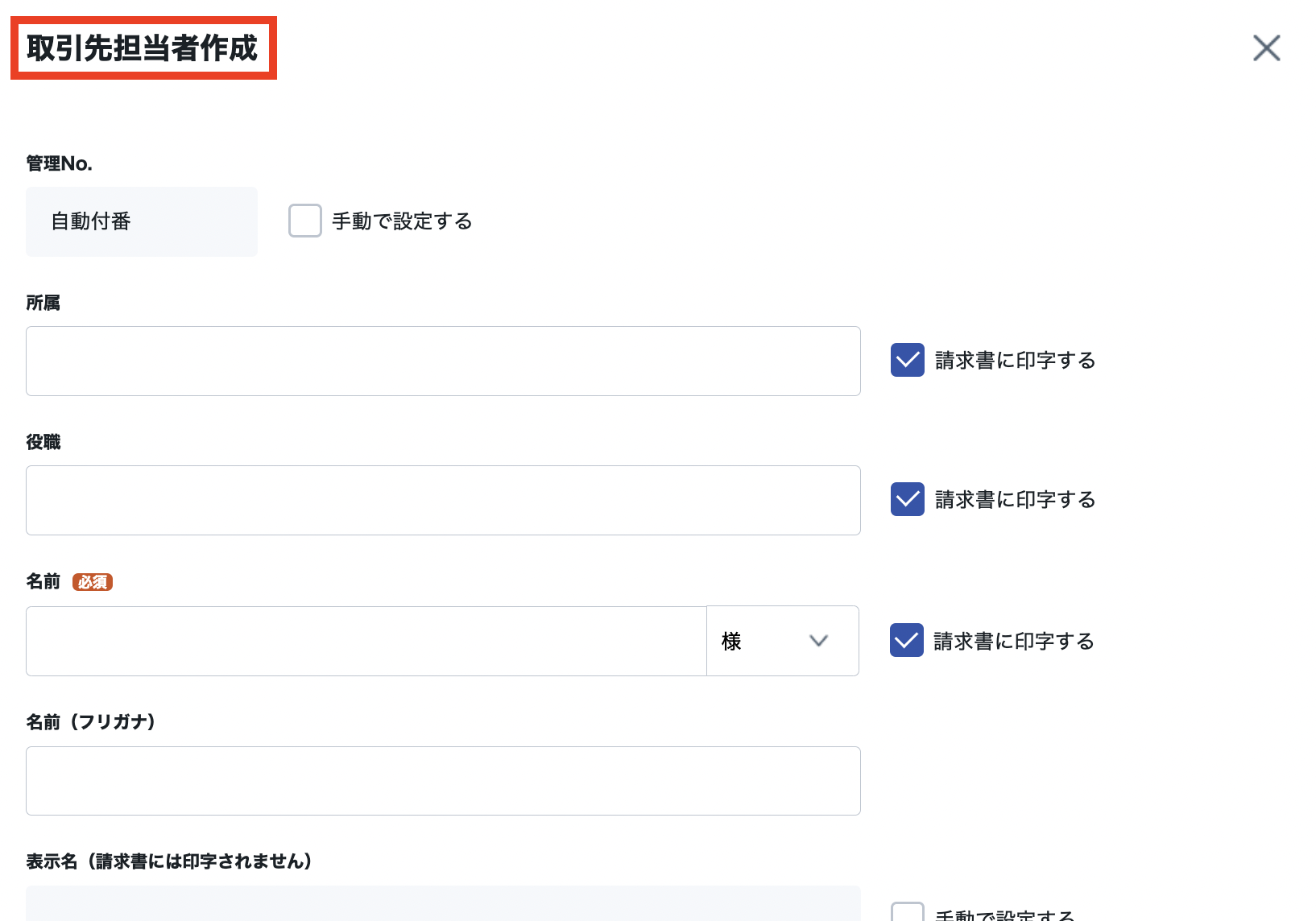Image resolution: width=1316 pixels, height=921 pixels.
Task: Close the 取引先担当者作成 dialog with X icon
Action: pyautogui.click(x=1267, y=47)
